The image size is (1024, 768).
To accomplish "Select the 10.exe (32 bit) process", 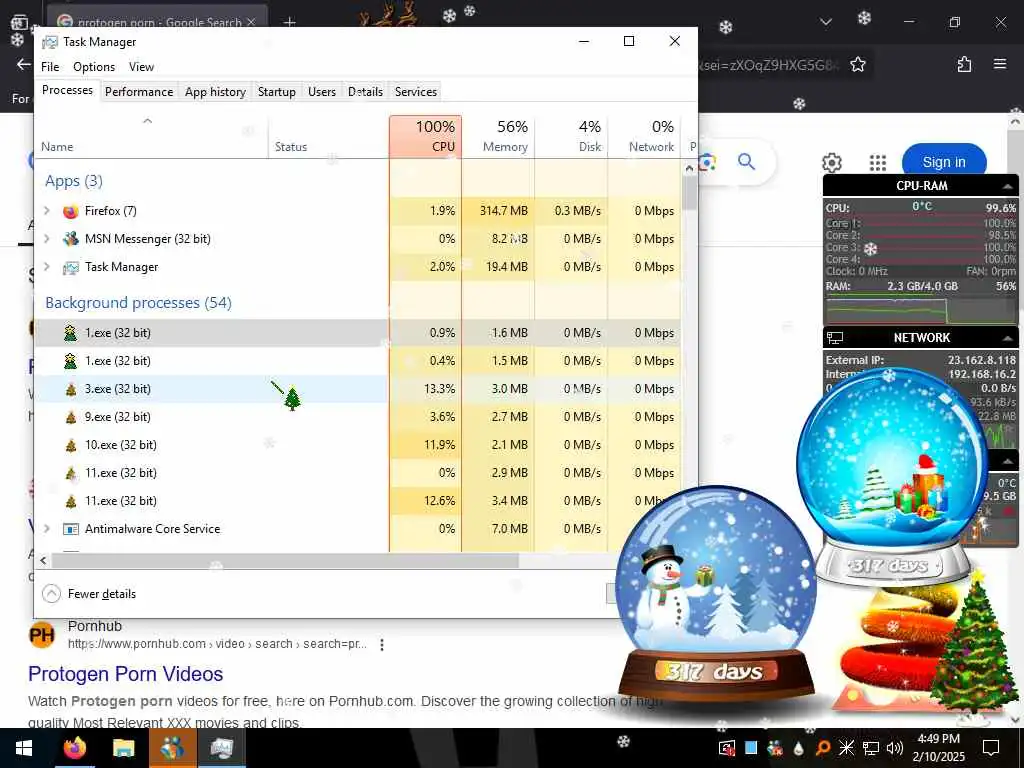I will click(357, 445).
